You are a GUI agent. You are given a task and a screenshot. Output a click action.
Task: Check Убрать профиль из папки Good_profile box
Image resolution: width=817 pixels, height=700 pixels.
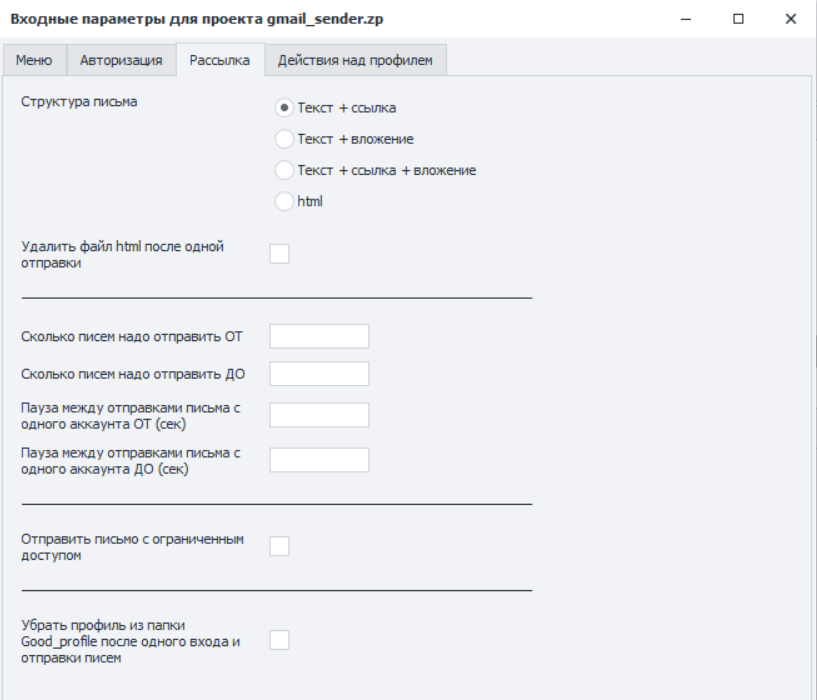(279, 640)
